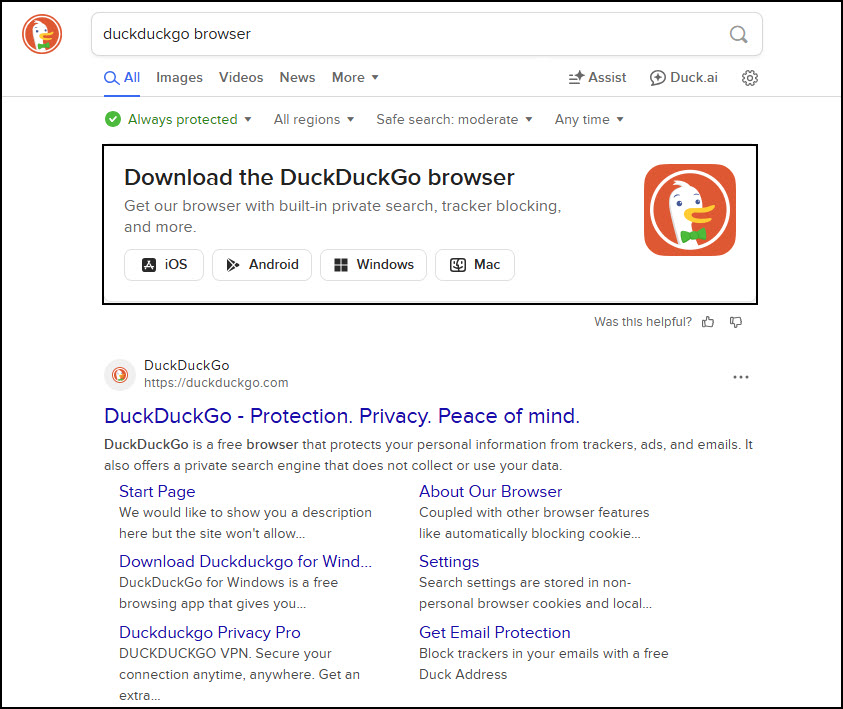843x709 pixels.
Task: Open the Any time filter dropdown
Action: point(589,120)
